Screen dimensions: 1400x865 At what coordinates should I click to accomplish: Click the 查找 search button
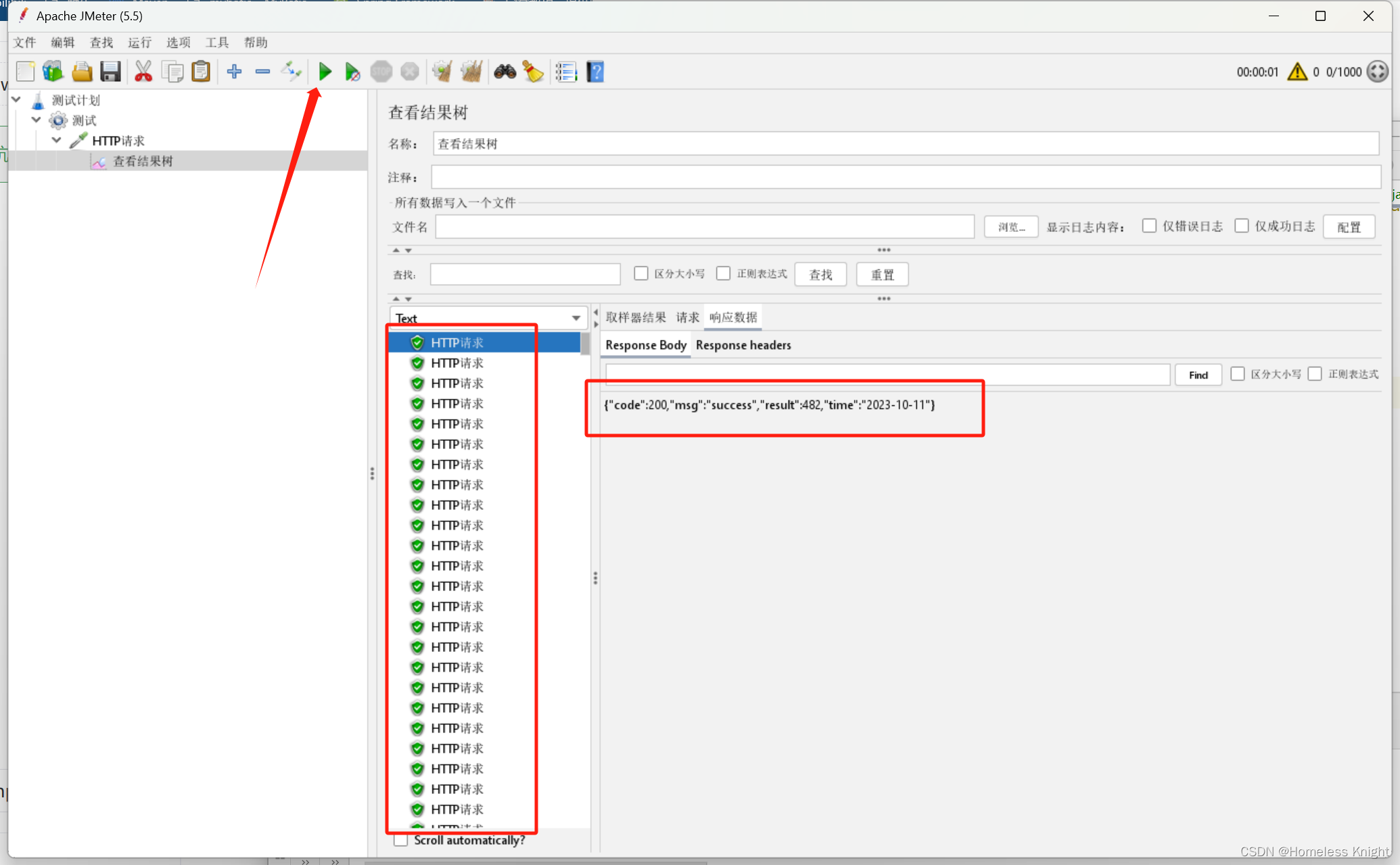(820, 275)
